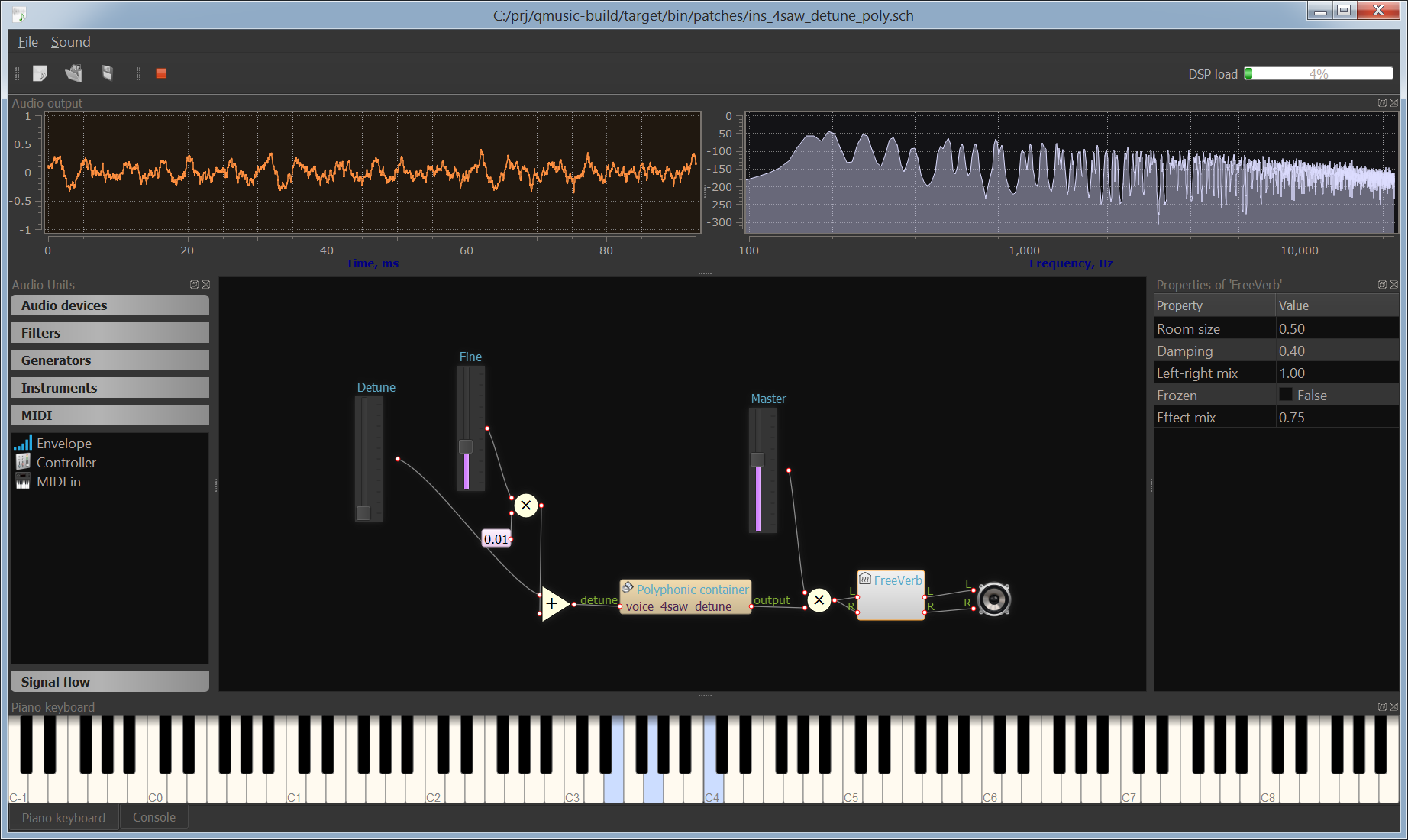Stop audio with the red square button
The width and height of the screenshot is (1408, 840).
161,73
